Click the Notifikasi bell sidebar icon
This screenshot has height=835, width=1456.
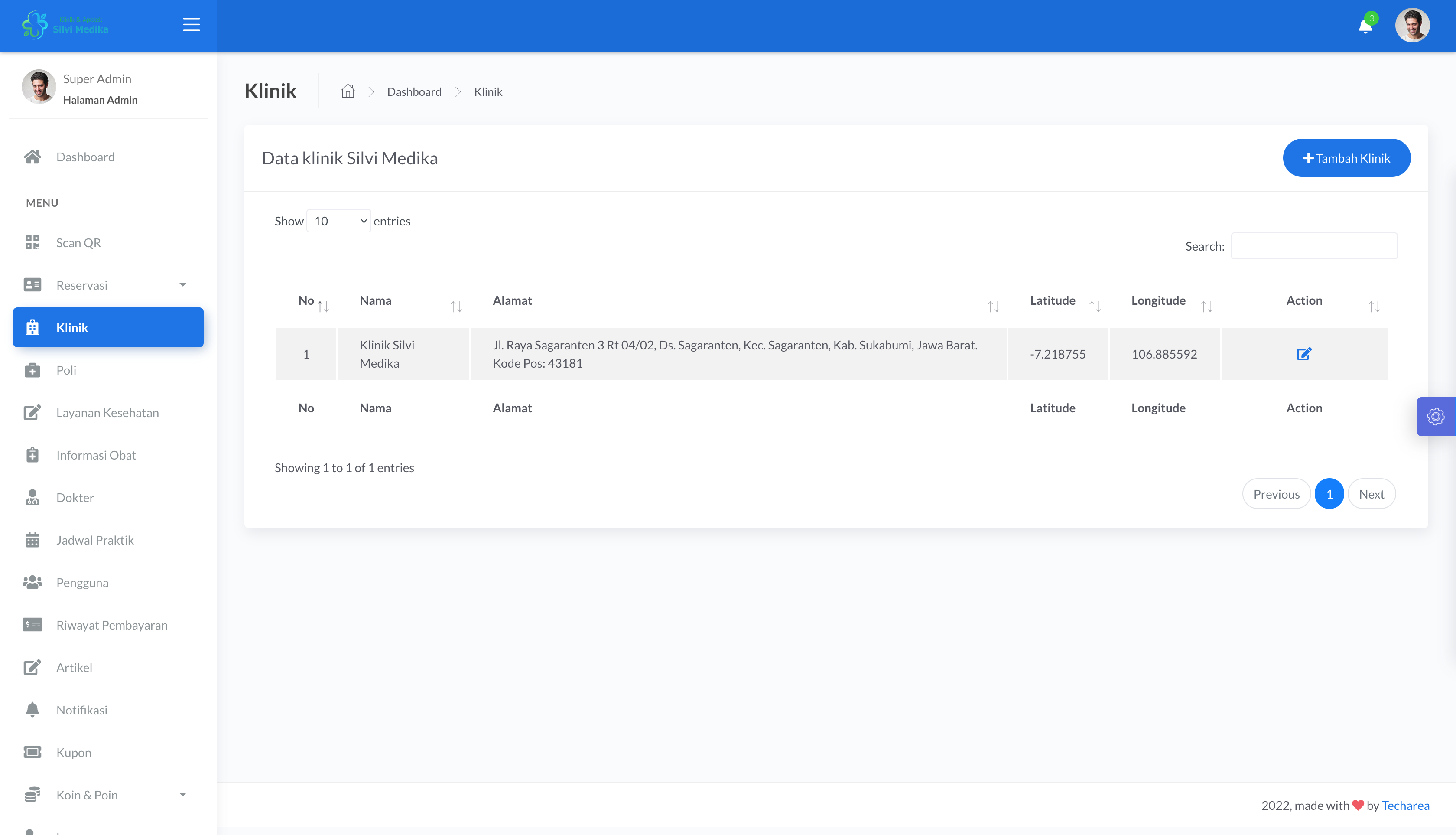tap(32, 709)
